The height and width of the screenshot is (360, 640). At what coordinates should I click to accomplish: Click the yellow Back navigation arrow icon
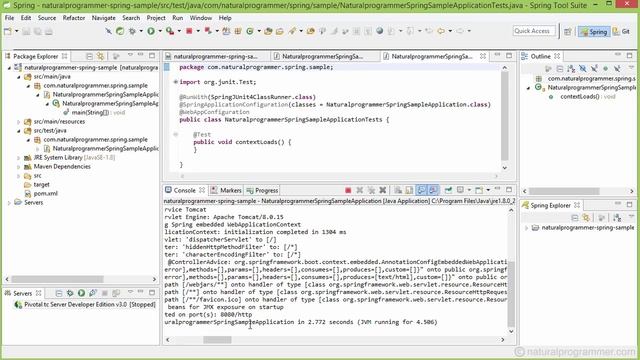coord(441,31)
